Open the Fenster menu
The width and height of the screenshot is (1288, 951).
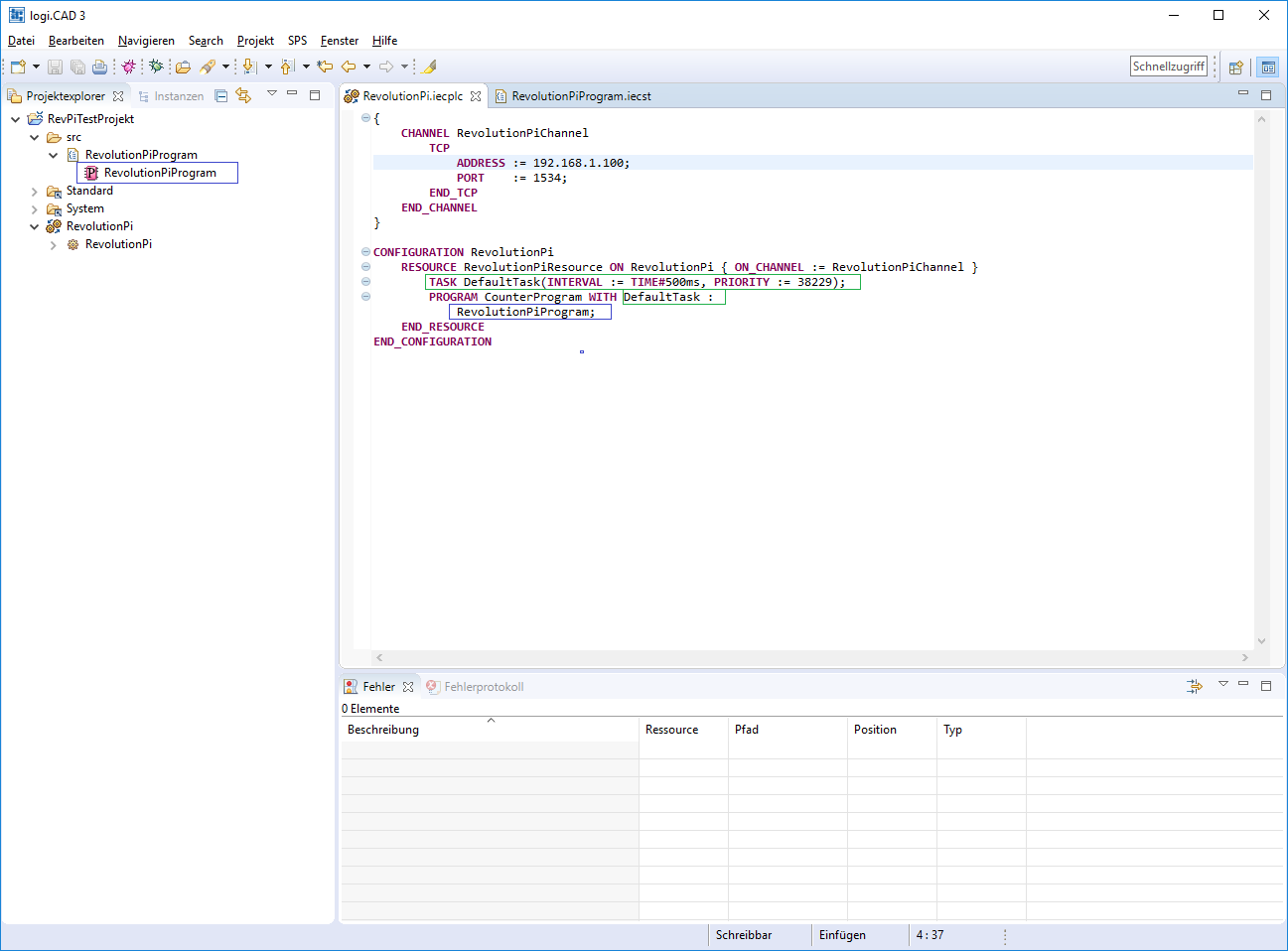click(x=340, y=41)
